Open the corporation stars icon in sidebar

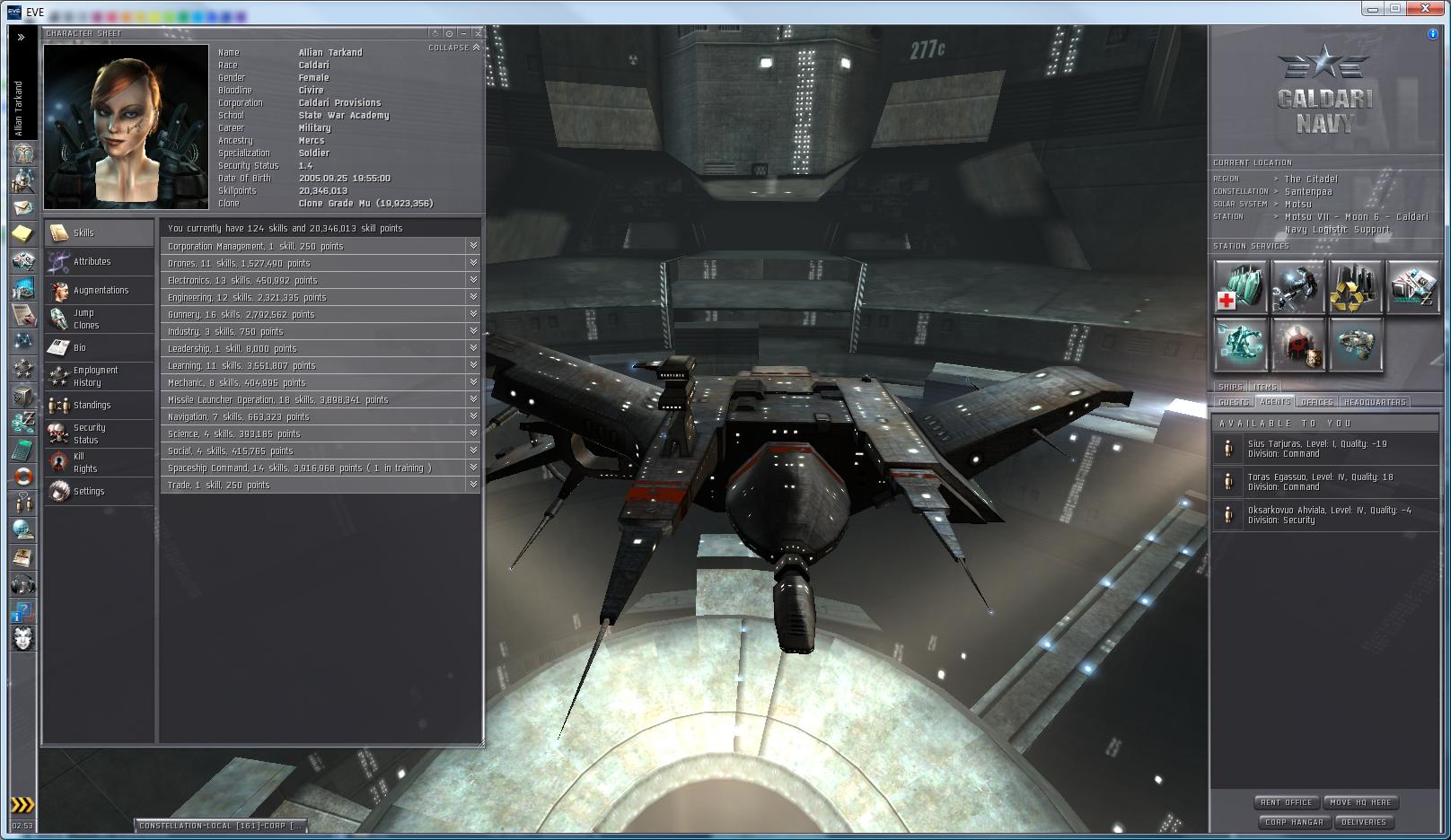coord(23,369)
